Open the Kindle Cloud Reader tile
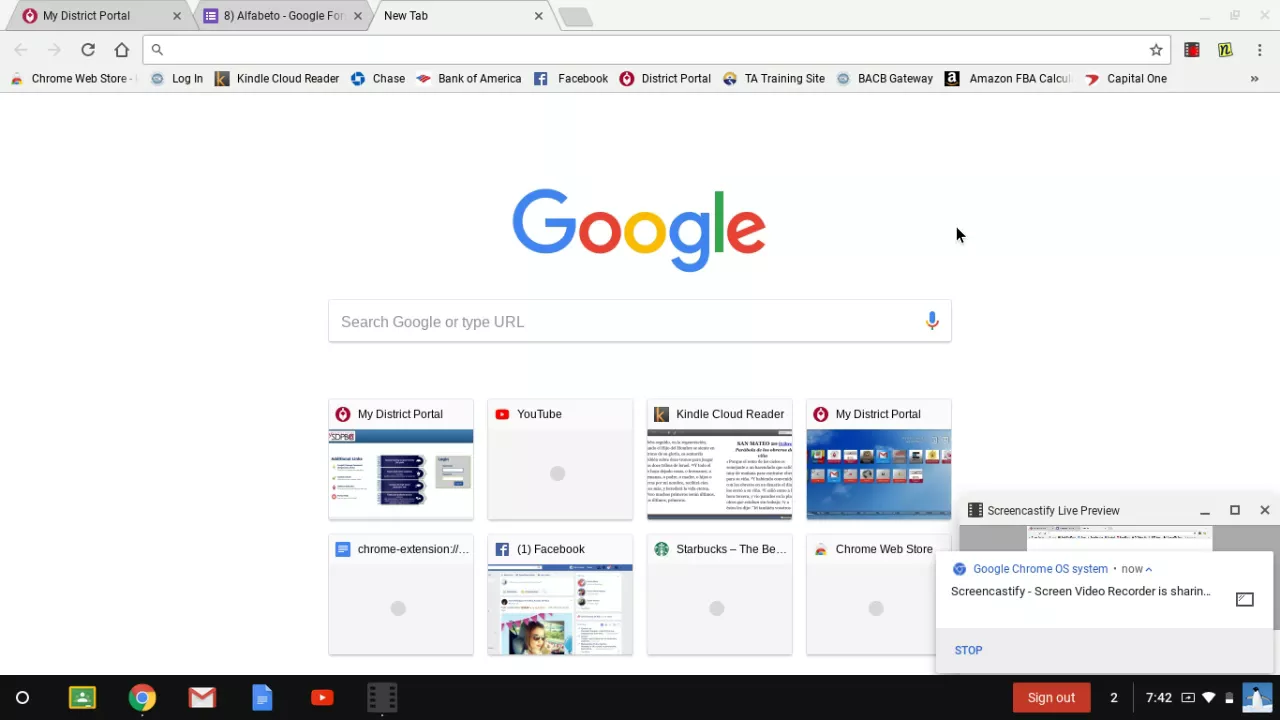1280x720 pixels. click(x=719, y=460)
